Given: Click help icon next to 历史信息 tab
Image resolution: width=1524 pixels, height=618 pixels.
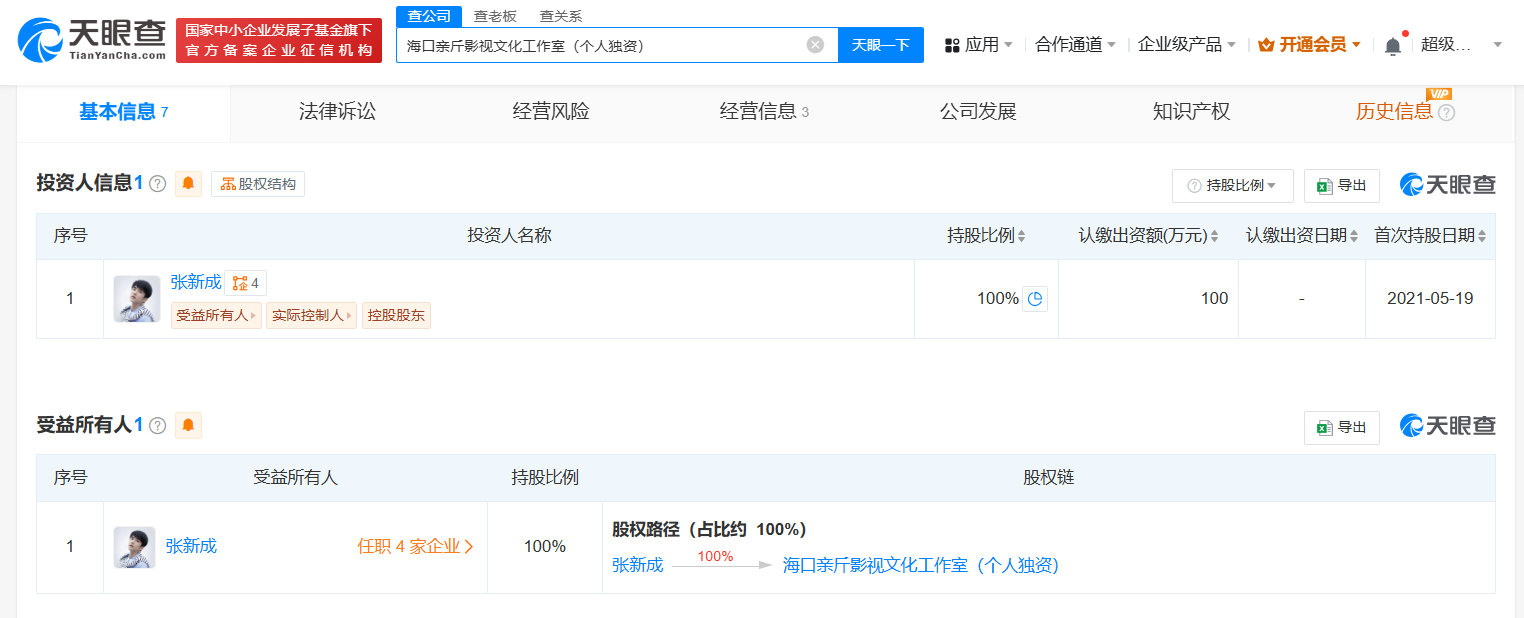Looking at the screenshot, I should (1446, 113).
